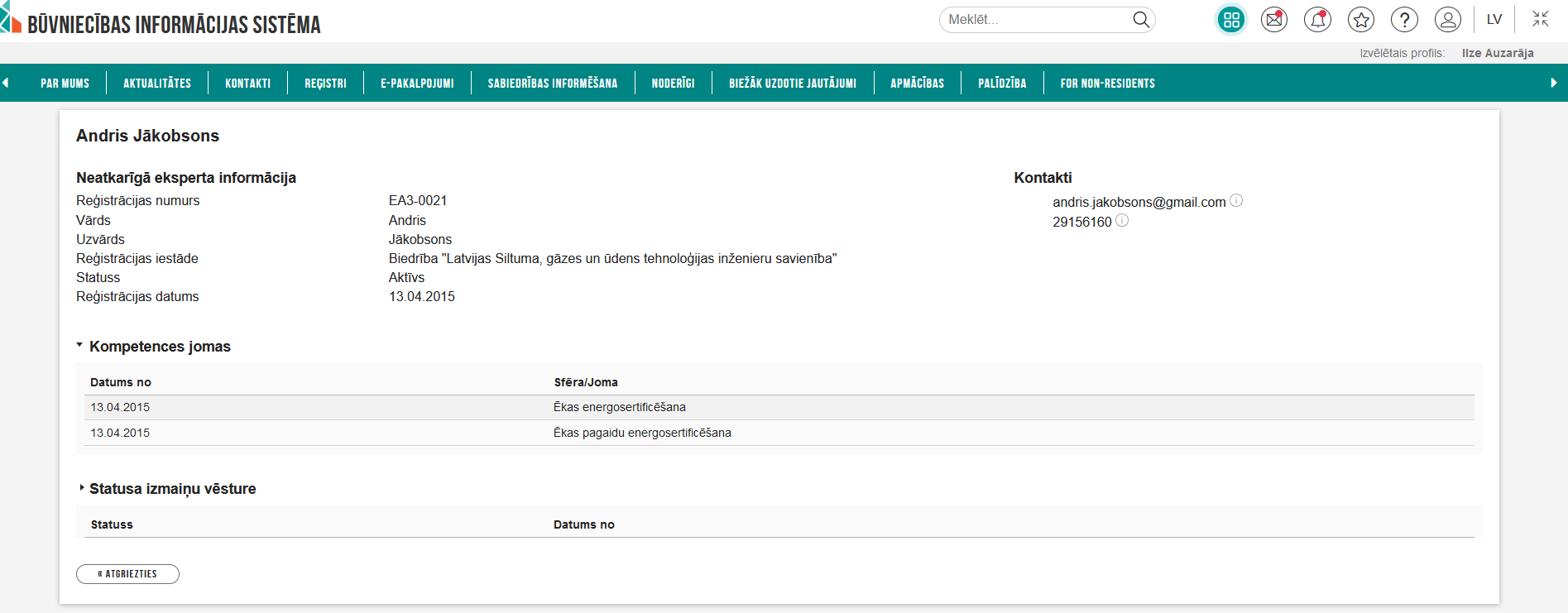This screenshot has width=1568, height=613.
Task: Open the Par mums menu
Action: pyautogui.click(x=65, y=84)
